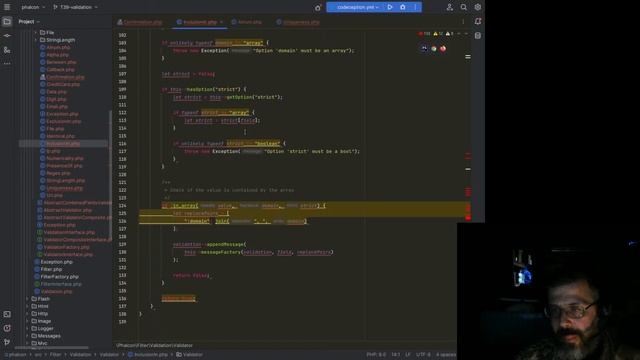This screenshot has height=360, width=640.
Task: Expand the Image folder
Action: 27,321
